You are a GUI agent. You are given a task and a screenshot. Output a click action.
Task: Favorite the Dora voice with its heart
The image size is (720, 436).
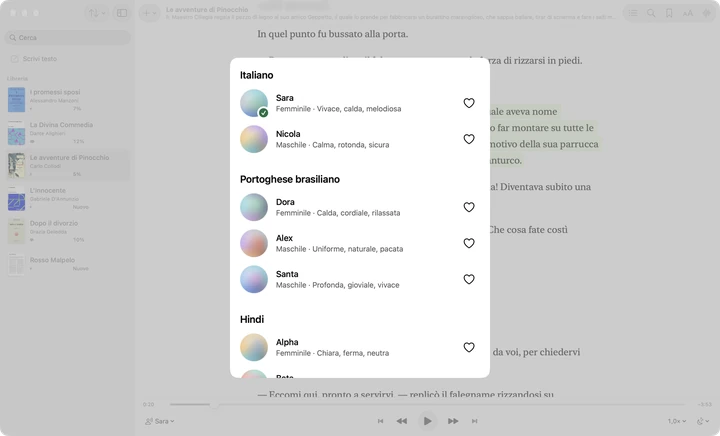pyautogui.click(x=468, y=207)
